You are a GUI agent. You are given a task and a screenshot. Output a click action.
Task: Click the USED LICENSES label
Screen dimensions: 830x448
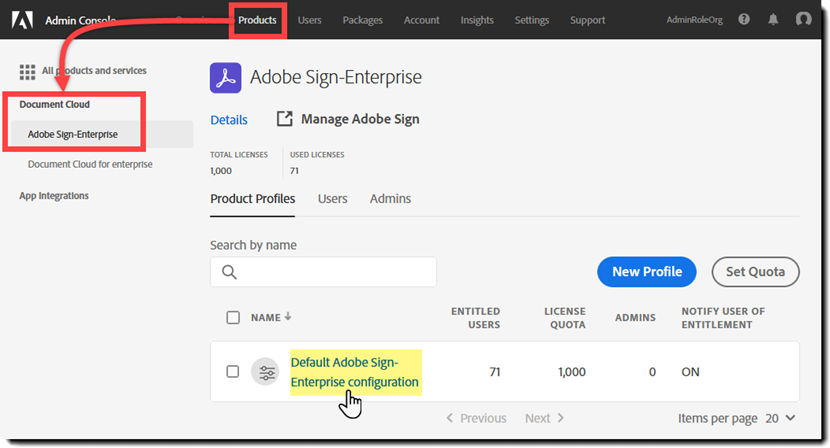tap(317, 155)
